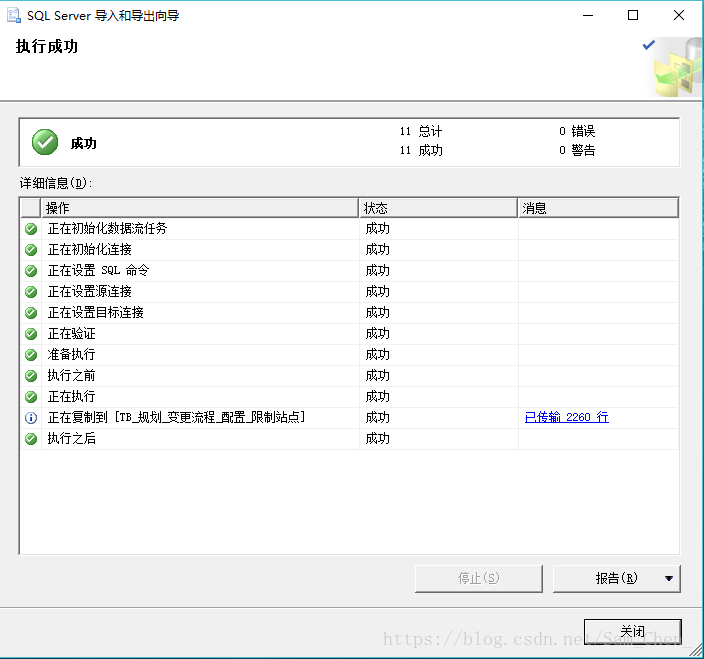Click success icon for 正在初始化数据流任务 row

click(x=31, y=229)
